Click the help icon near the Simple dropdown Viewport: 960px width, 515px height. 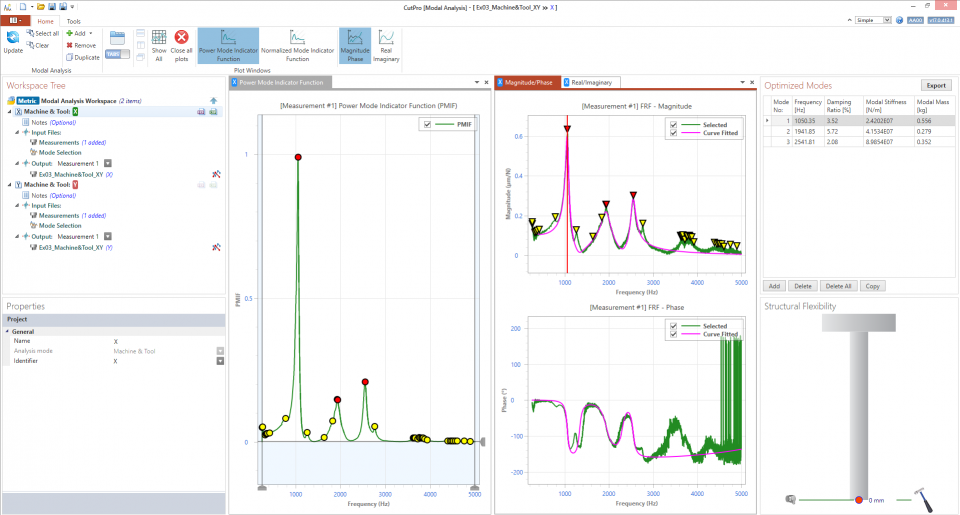(899, 20)
